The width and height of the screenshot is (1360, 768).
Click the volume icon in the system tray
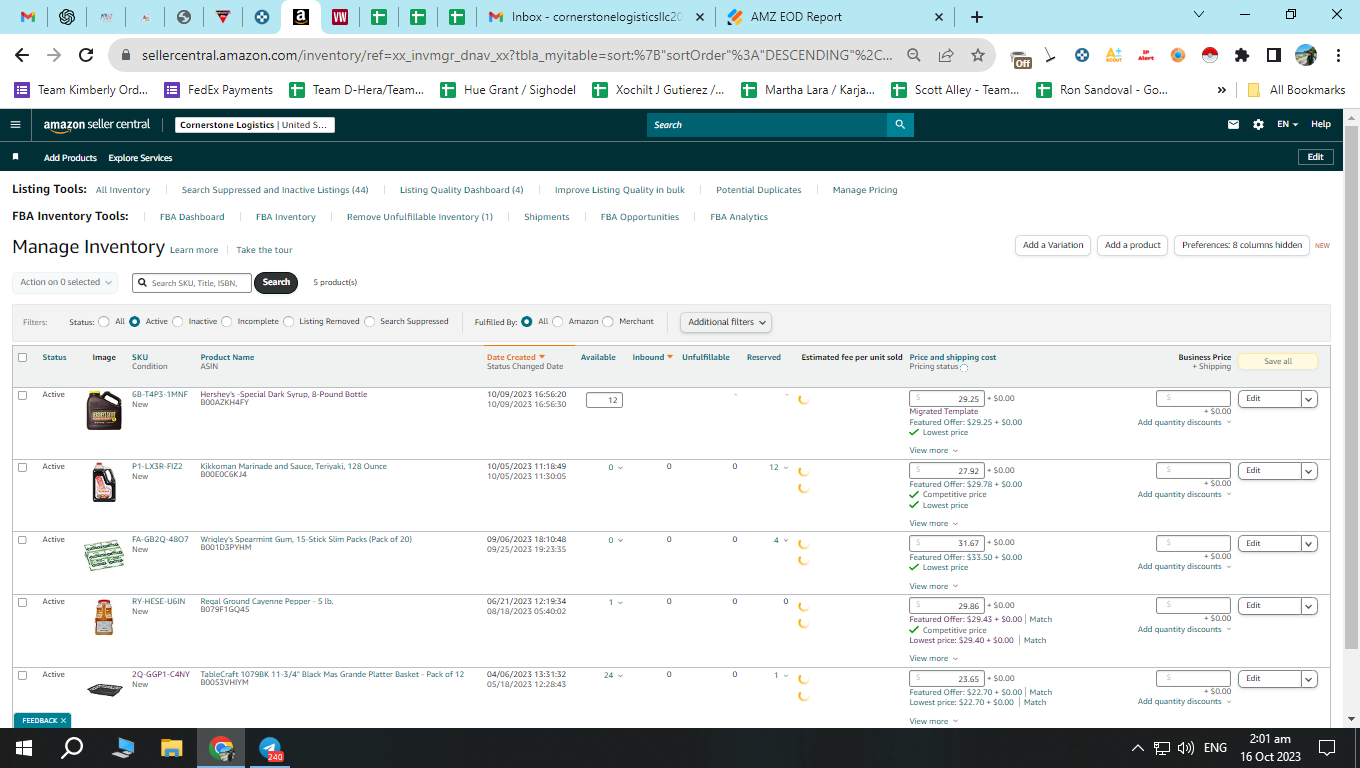(1186, 748)
